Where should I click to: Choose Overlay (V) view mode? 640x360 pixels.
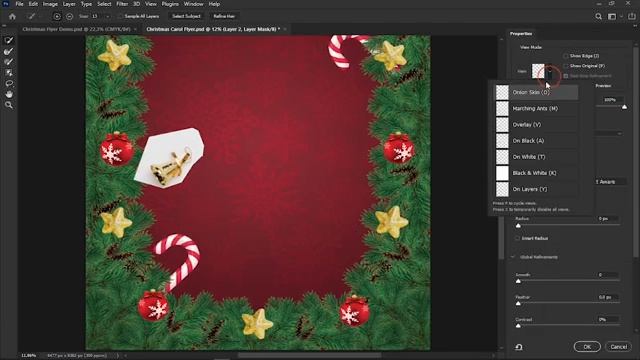tap(536, 124)
